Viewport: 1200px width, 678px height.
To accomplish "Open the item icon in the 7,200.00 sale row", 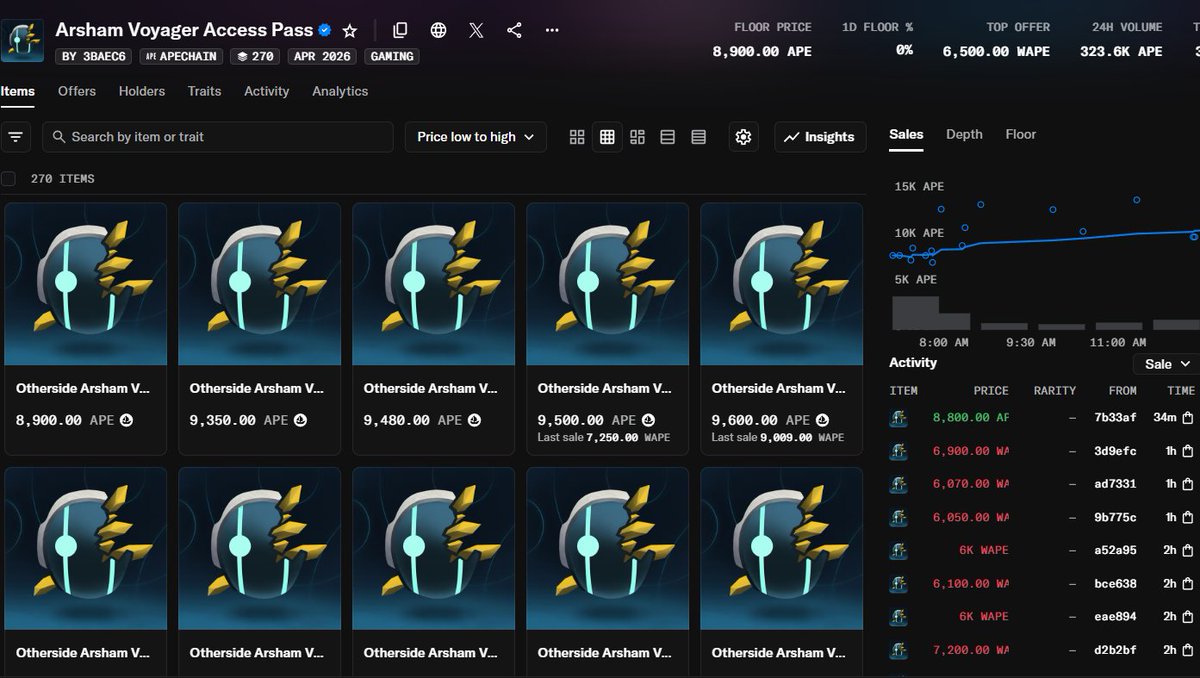I will (899, 650).
